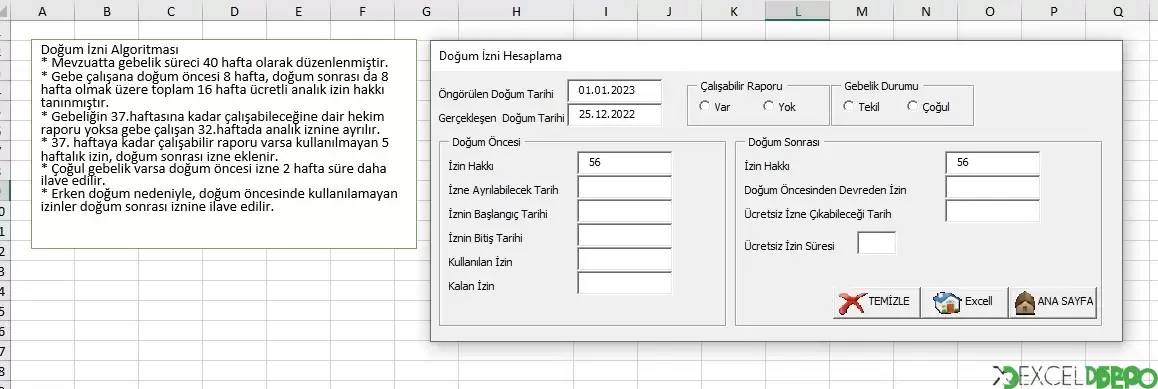Click the İzne Ayrılabilecek Tarih field
This screenshot has height=389, width=1158.
click(x=625, y=187)
